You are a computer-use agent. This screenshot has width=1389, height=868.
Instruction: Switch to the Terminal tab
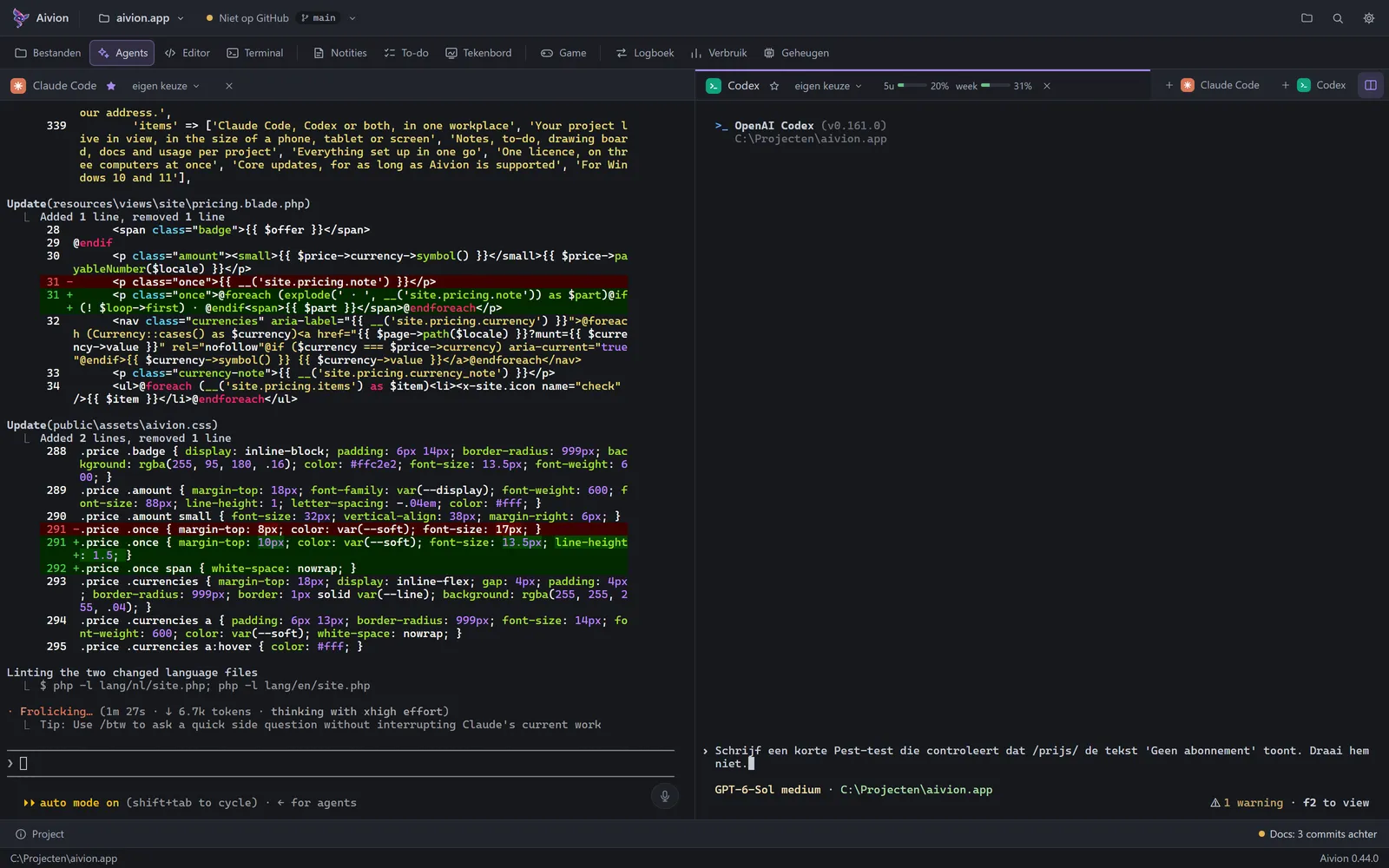click(255, 53)
